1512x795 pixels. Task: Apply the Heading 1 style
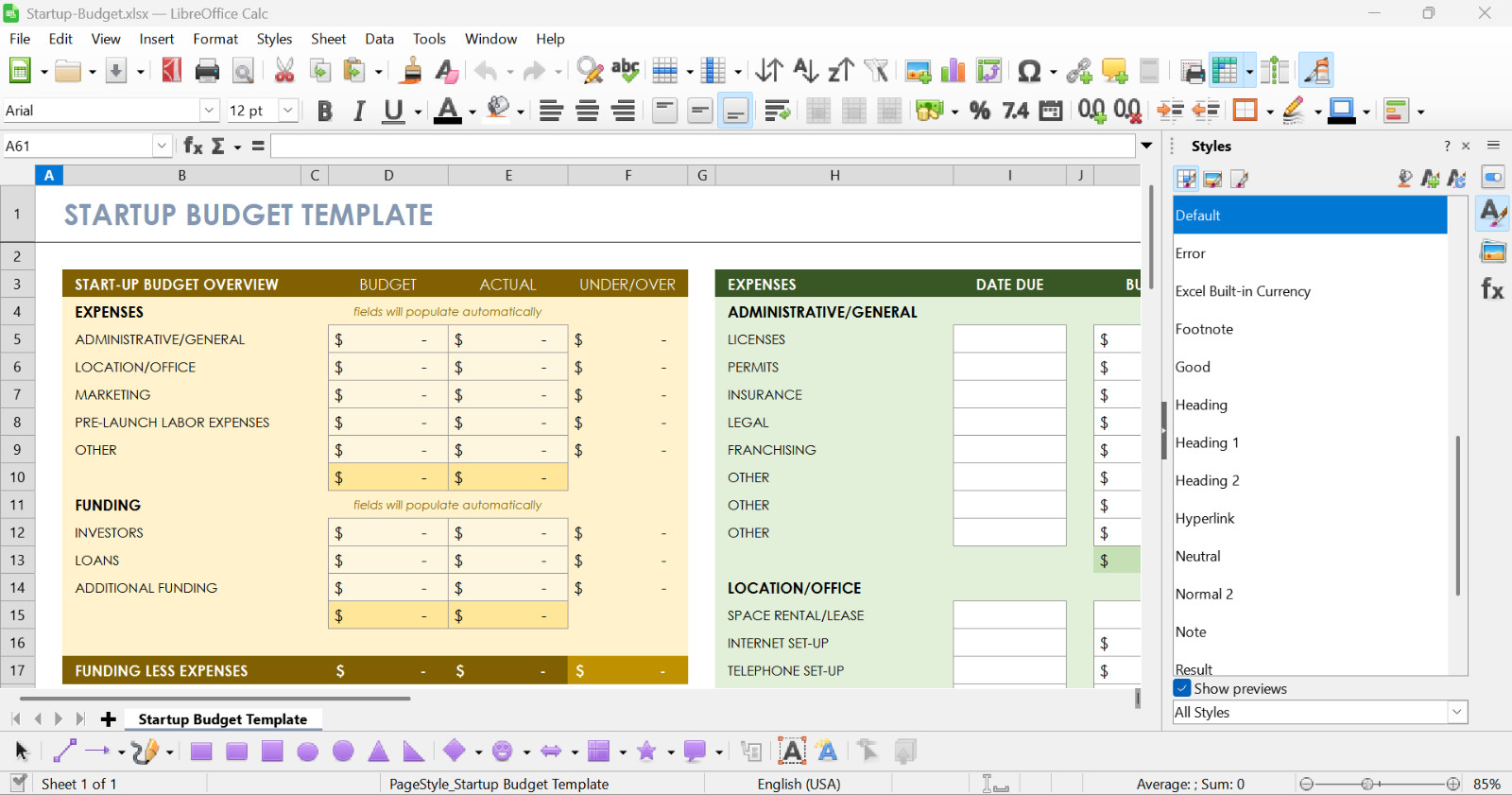[1310, 442]
